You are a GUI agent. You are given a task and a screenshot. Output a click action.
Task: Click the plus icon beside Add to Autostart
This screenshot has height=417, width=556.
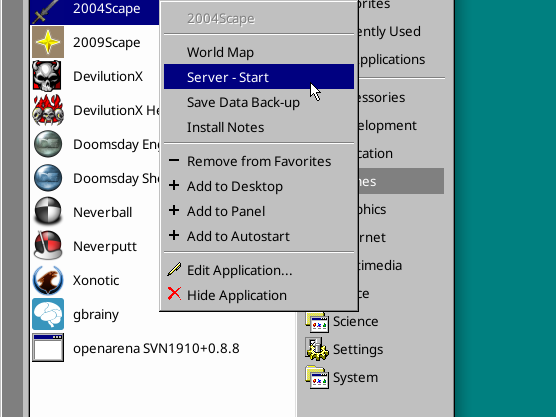[x=174, y=235]
